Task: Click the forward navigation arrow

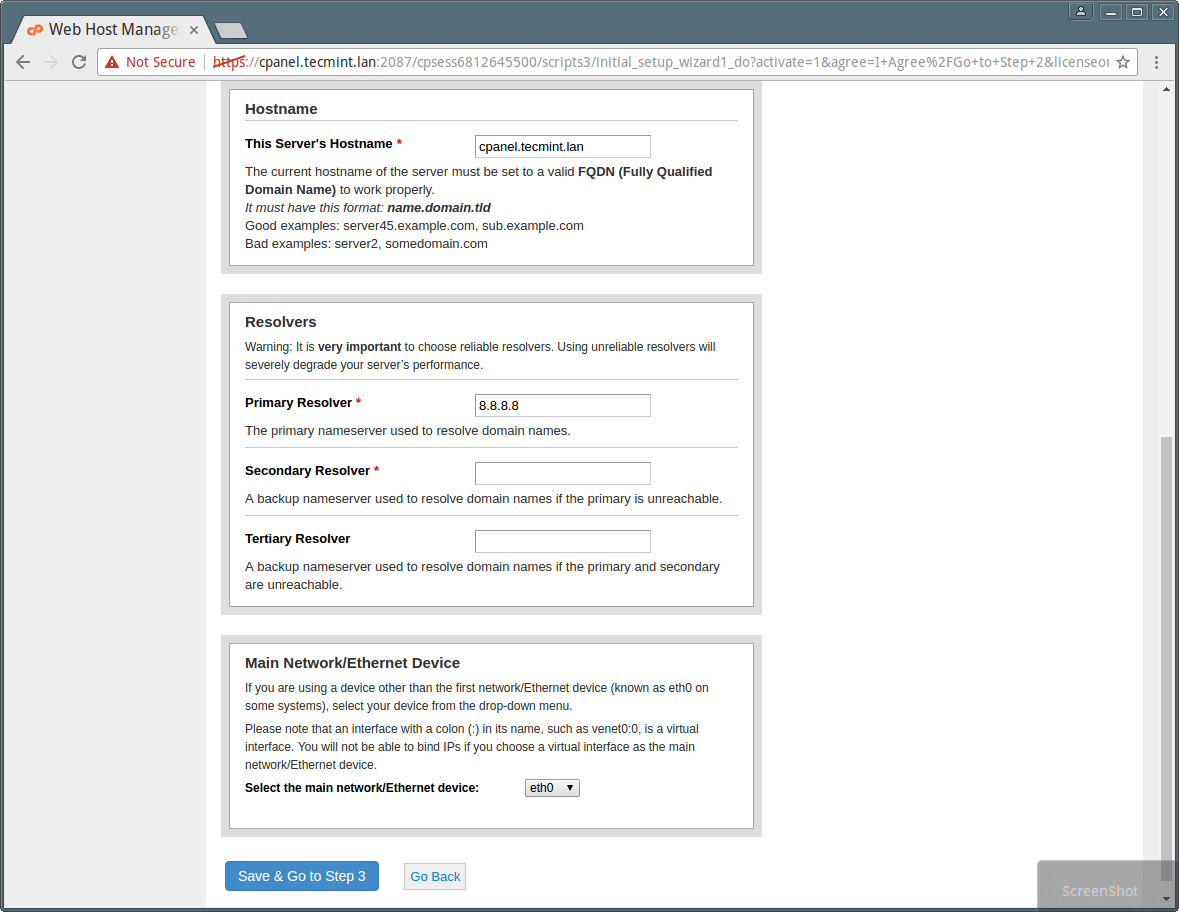Action: [51, 62]
